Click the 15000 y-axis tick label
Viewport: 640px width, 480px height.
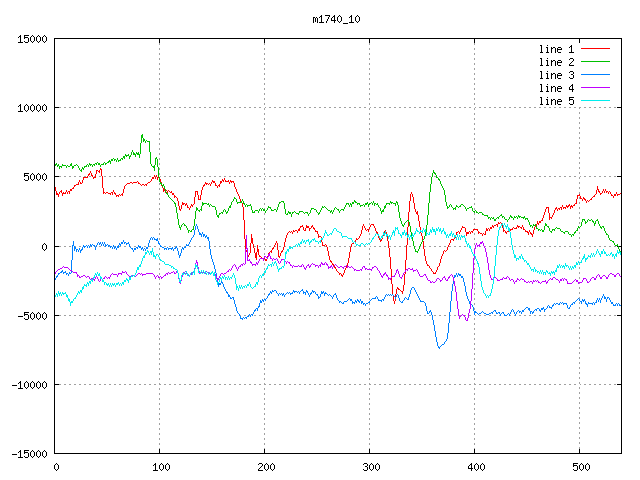(x=31, y=39)
